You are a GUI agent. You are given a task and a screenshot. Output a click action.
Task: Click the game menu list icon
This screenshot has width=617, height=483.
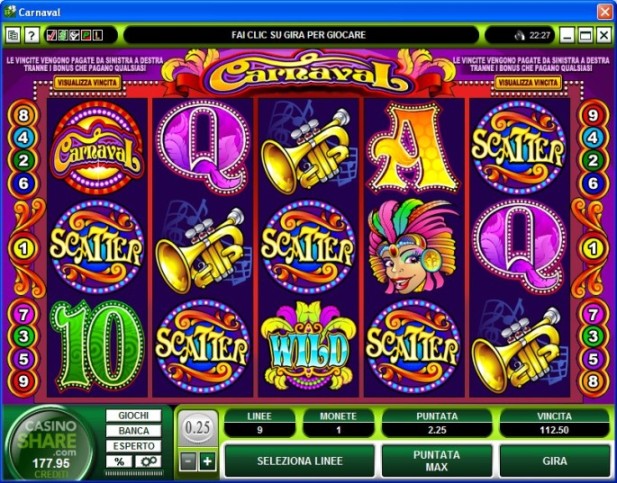[13, 35]
